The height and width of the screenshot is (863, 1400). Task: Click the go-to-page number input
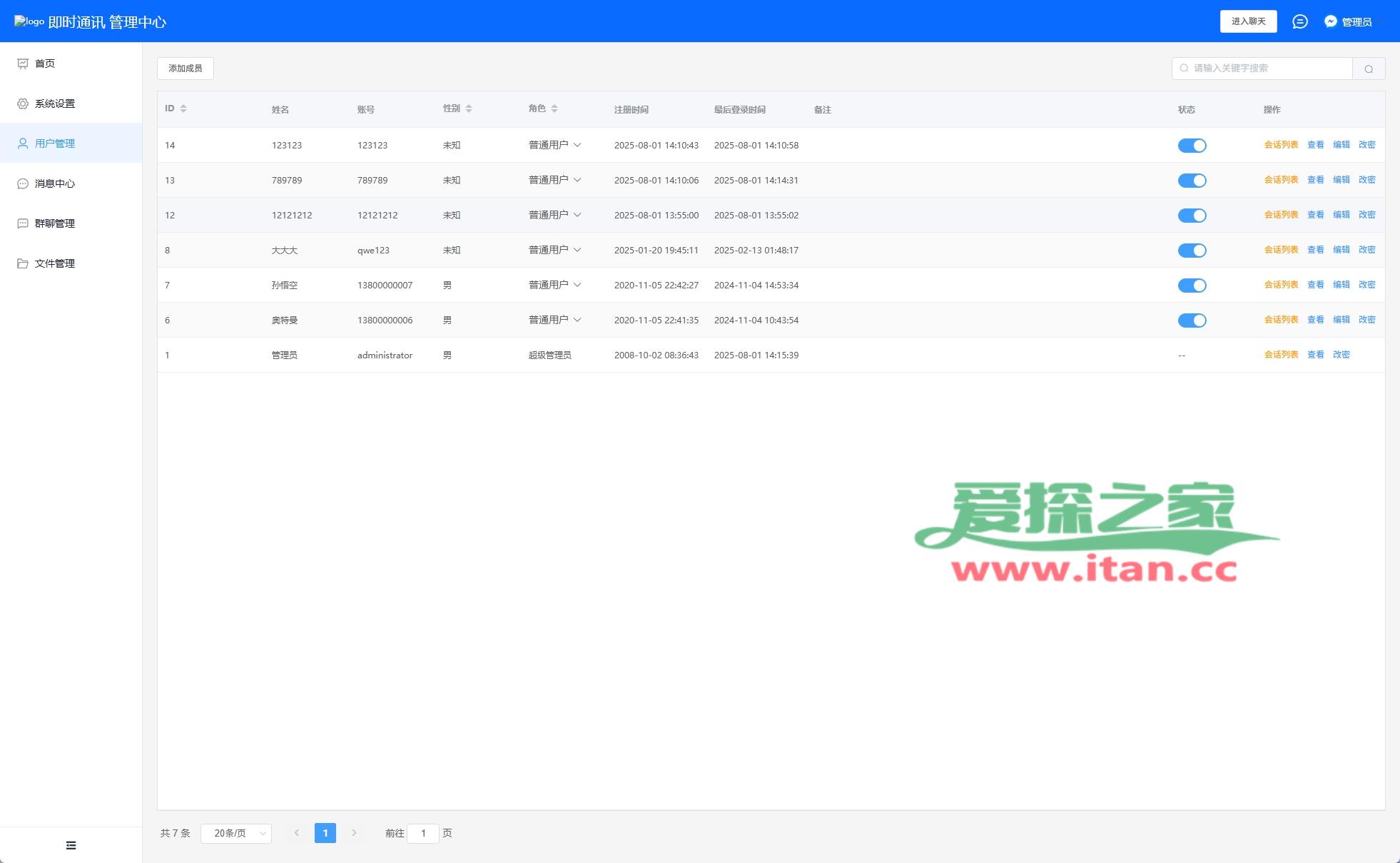(x=423, y=833)
